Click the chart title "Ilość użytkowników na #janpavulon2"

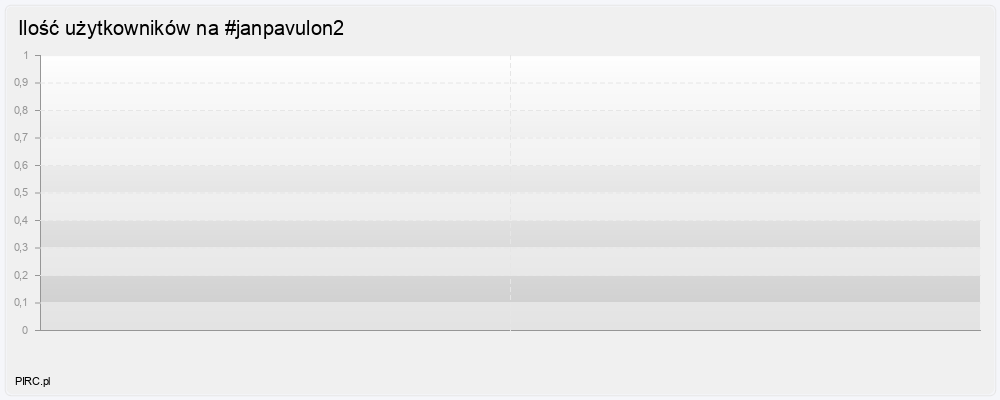pyautogui.click(x=181, y=28)
